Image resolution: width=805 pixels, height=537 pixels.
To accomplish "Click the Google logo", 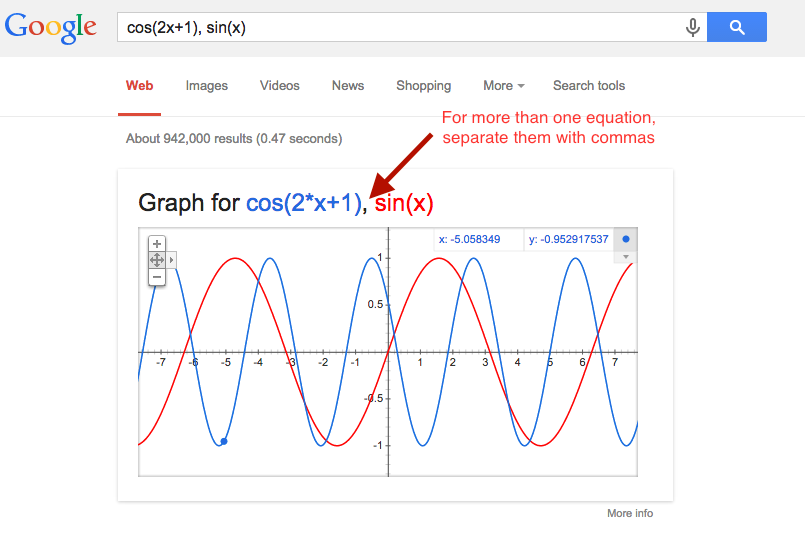I will pyautogui.click(x=51, y=27).
